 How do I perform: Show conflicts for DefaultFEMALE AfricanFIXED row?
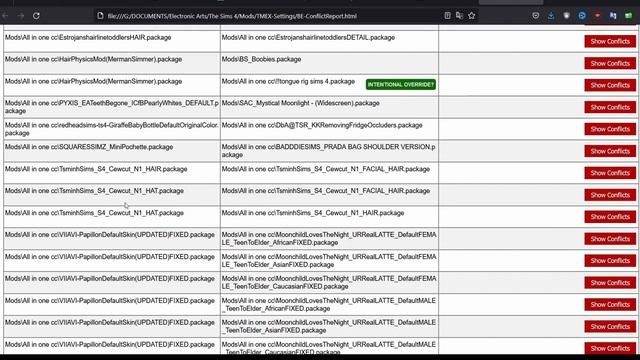point(610,239)
